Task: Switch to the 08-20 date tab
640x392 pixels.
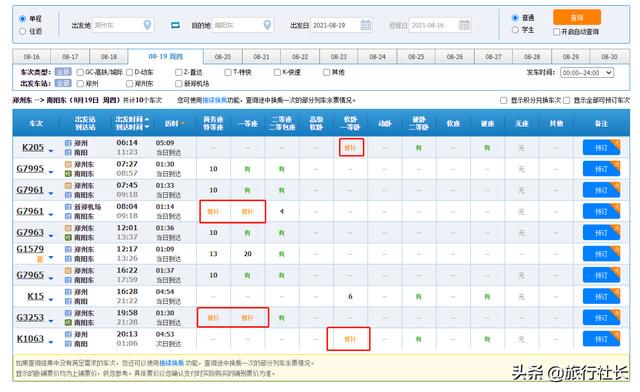Action: point(223,57)
